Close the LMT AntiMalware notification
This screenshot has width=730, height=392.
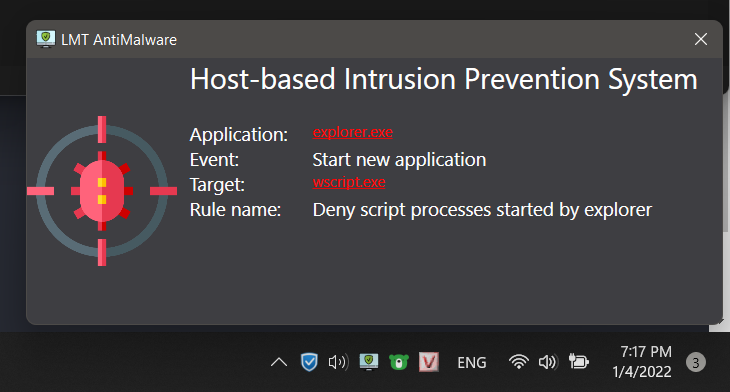click(701, 39)
